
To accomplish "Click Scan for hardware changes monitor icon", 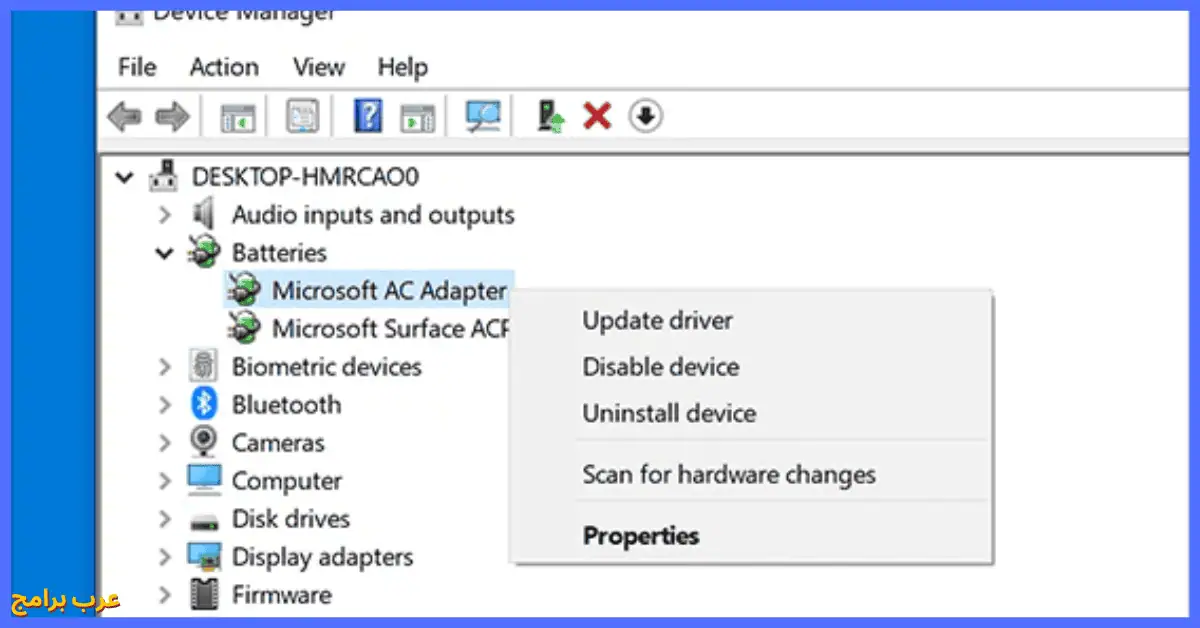I will click(483, 117).
